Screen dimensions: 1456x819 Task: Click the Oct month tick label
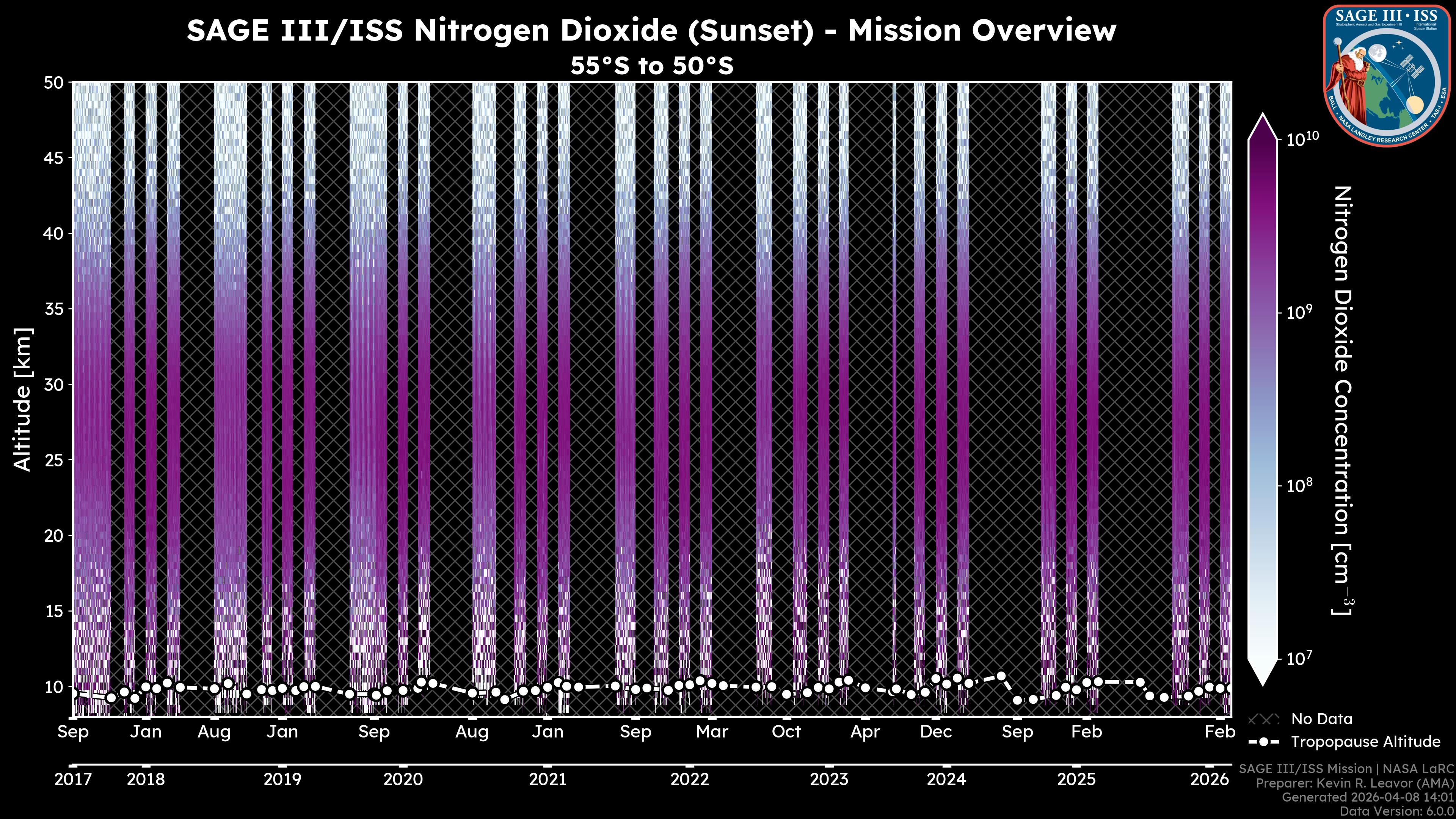(786, 732)
